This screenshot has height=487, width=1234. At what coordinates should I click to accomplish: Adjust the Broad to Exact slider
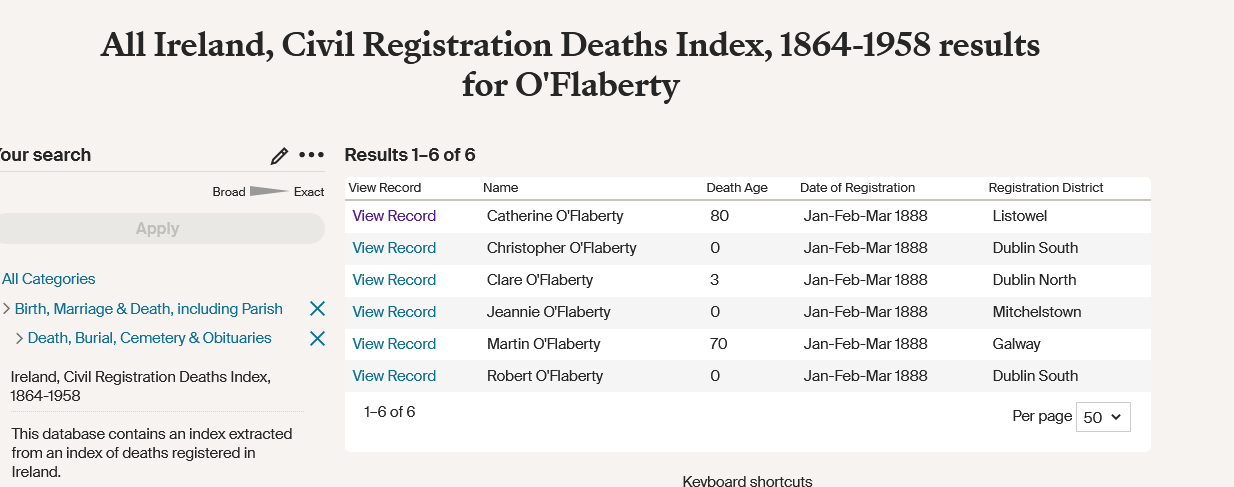(269, 191)
